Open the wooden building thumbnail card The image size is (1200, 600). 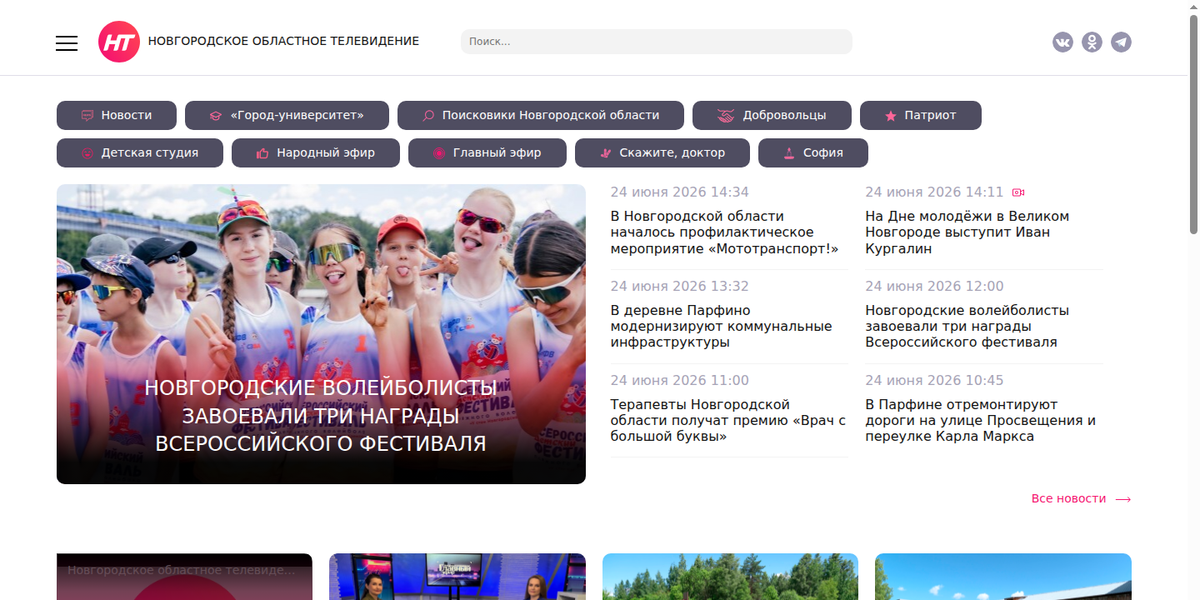click(x=1003, y=577)
